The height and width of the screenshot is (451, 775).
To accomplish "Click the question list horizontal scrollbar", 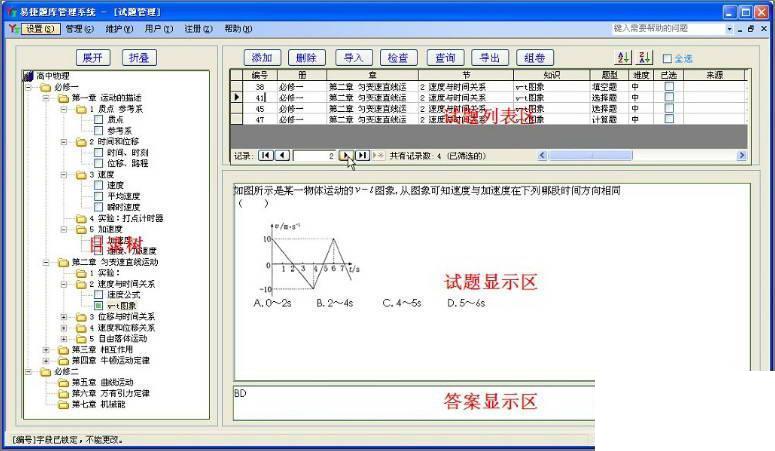I will (x=642, y=155).
